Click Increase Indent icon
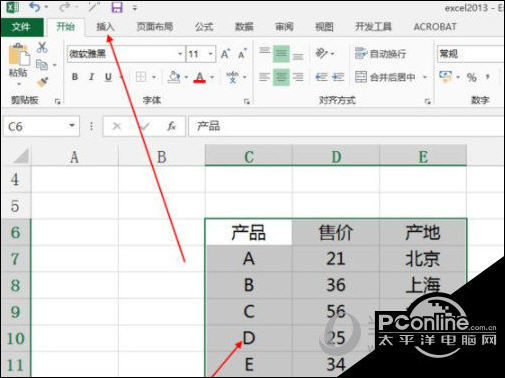Viewport: 505px width, 378px height. 338,77
